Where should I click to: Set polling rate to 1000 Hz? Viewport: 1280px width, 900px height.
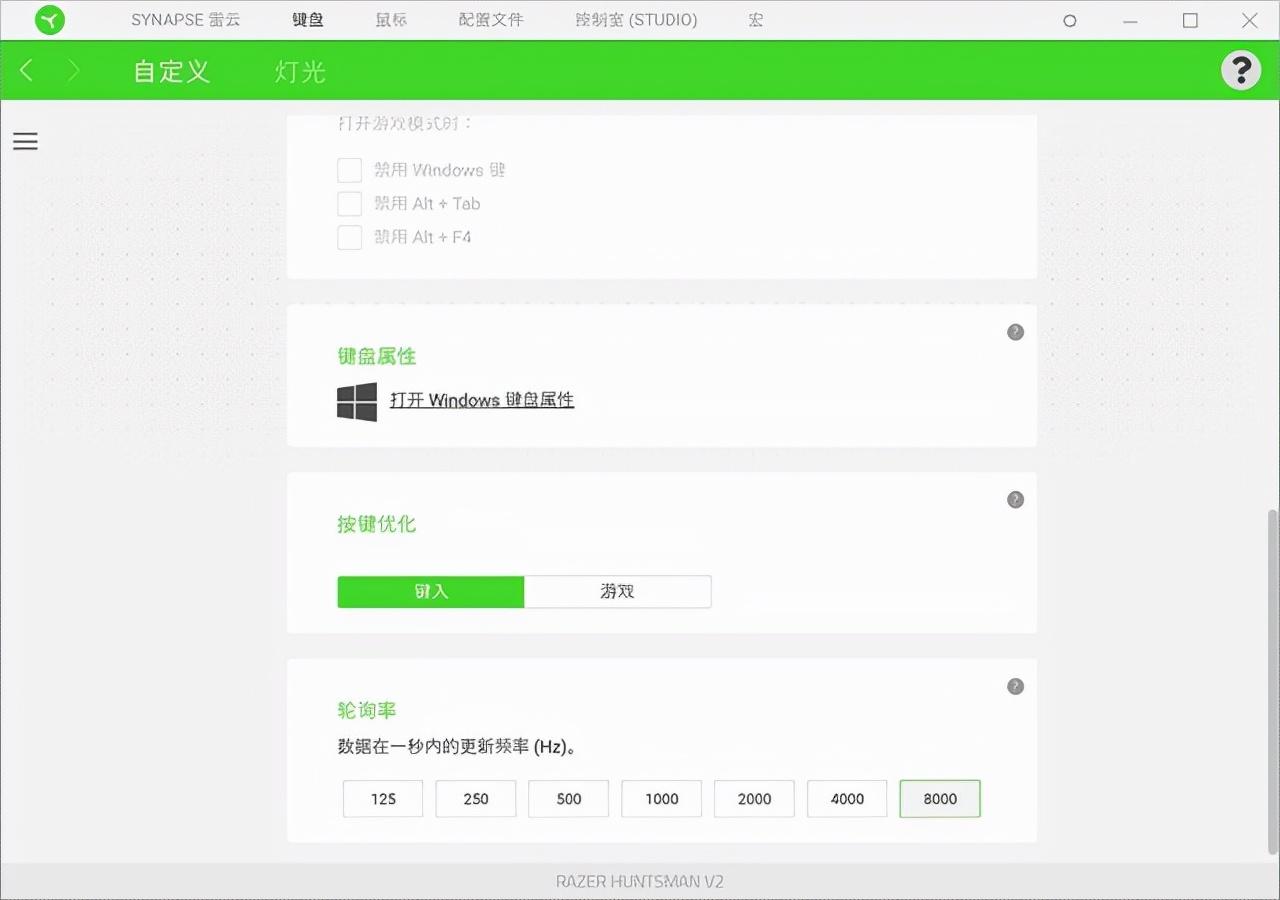point(662,798)
